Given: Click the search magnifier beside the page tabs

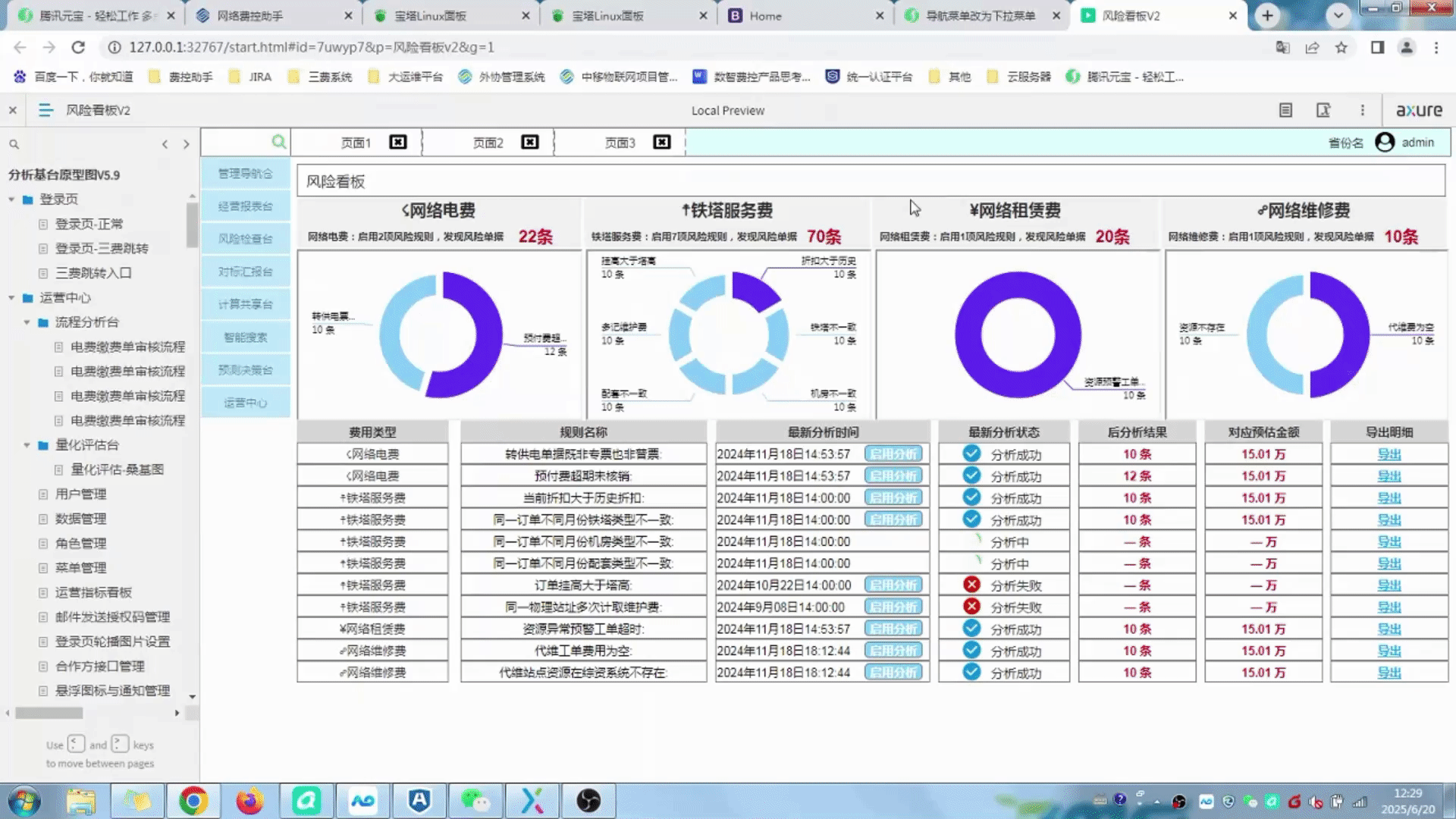Looking at the screenshot, I should pos(278,142).
